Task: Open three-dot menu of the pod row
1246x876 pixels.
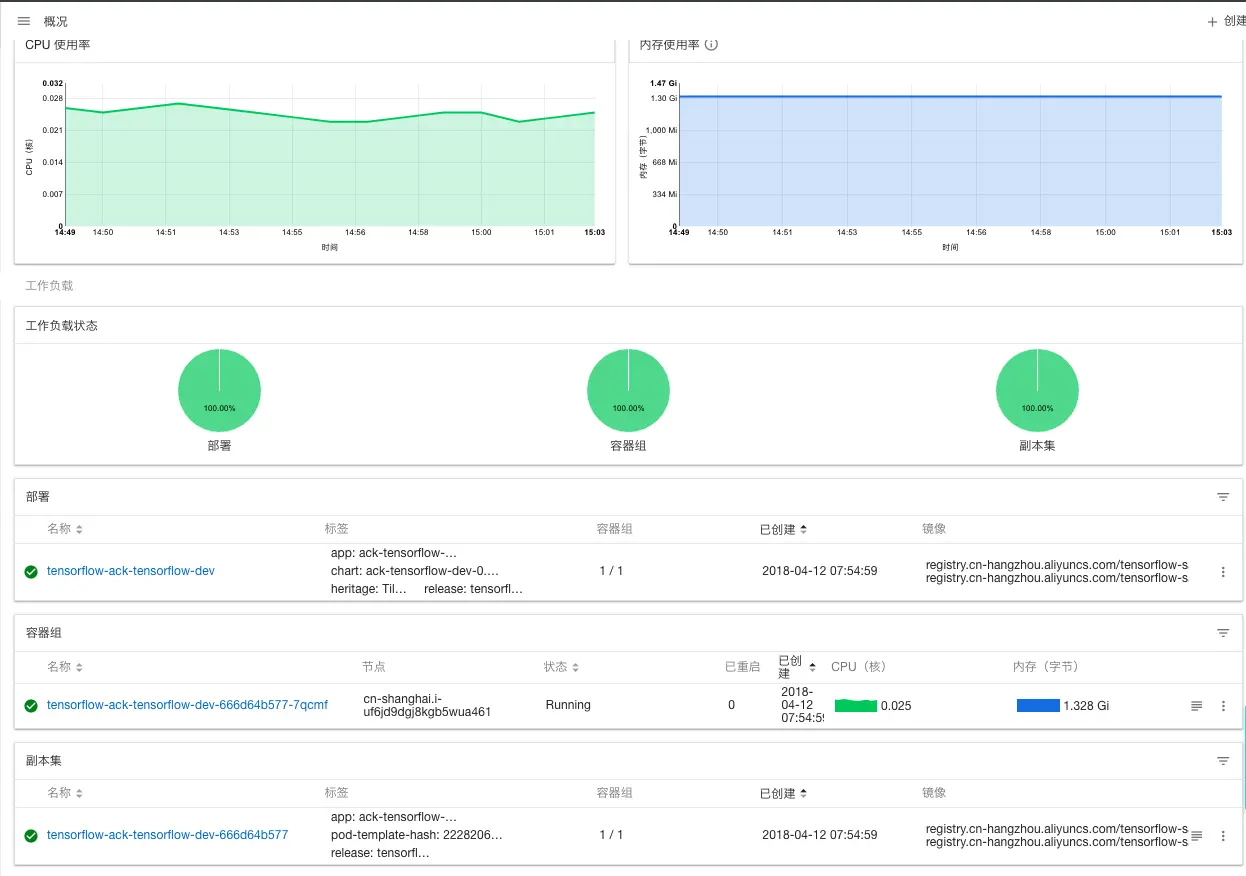Action: (1223, 706)
